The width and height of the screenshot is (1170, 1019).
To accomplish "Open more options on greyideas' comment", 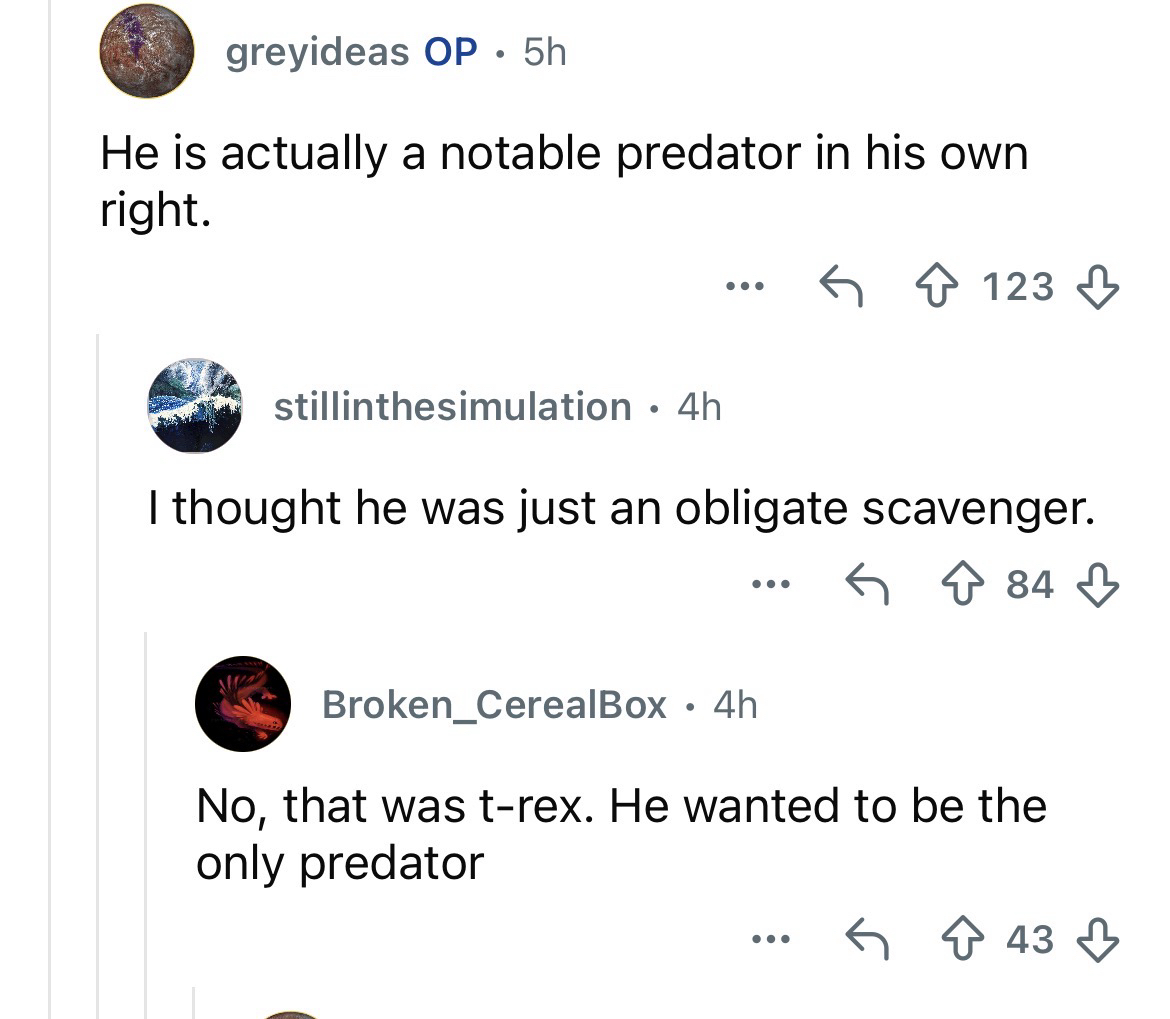I will pyautogui.click(x=745, y=287).
